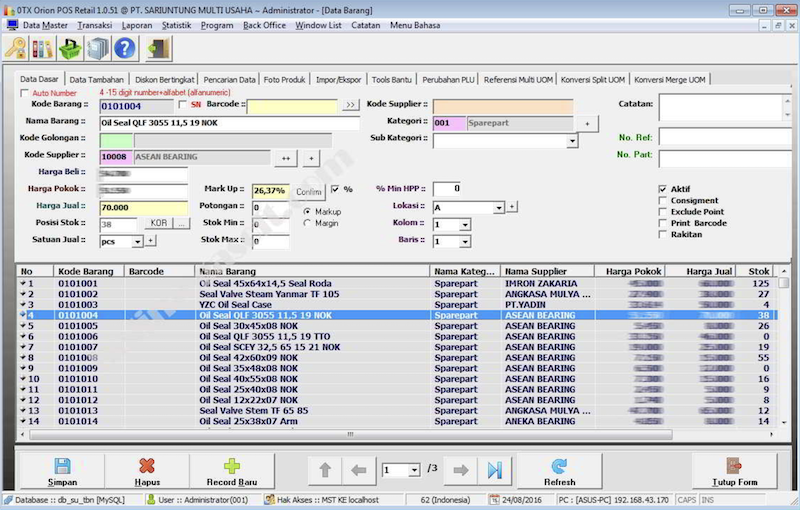Enable the Auto Number checkbox

pos(25,93)
